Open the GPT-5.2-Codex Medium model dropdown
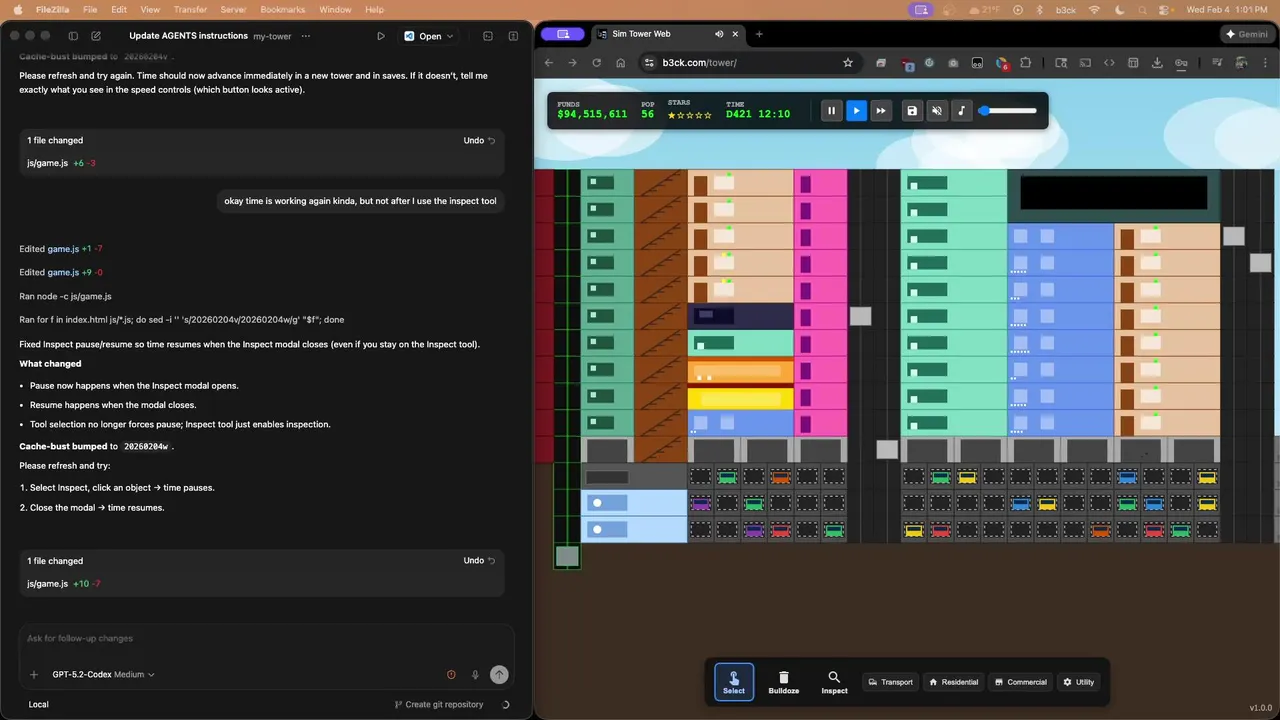The height and width of the screenshot is (720, 1280). (103, 675)
